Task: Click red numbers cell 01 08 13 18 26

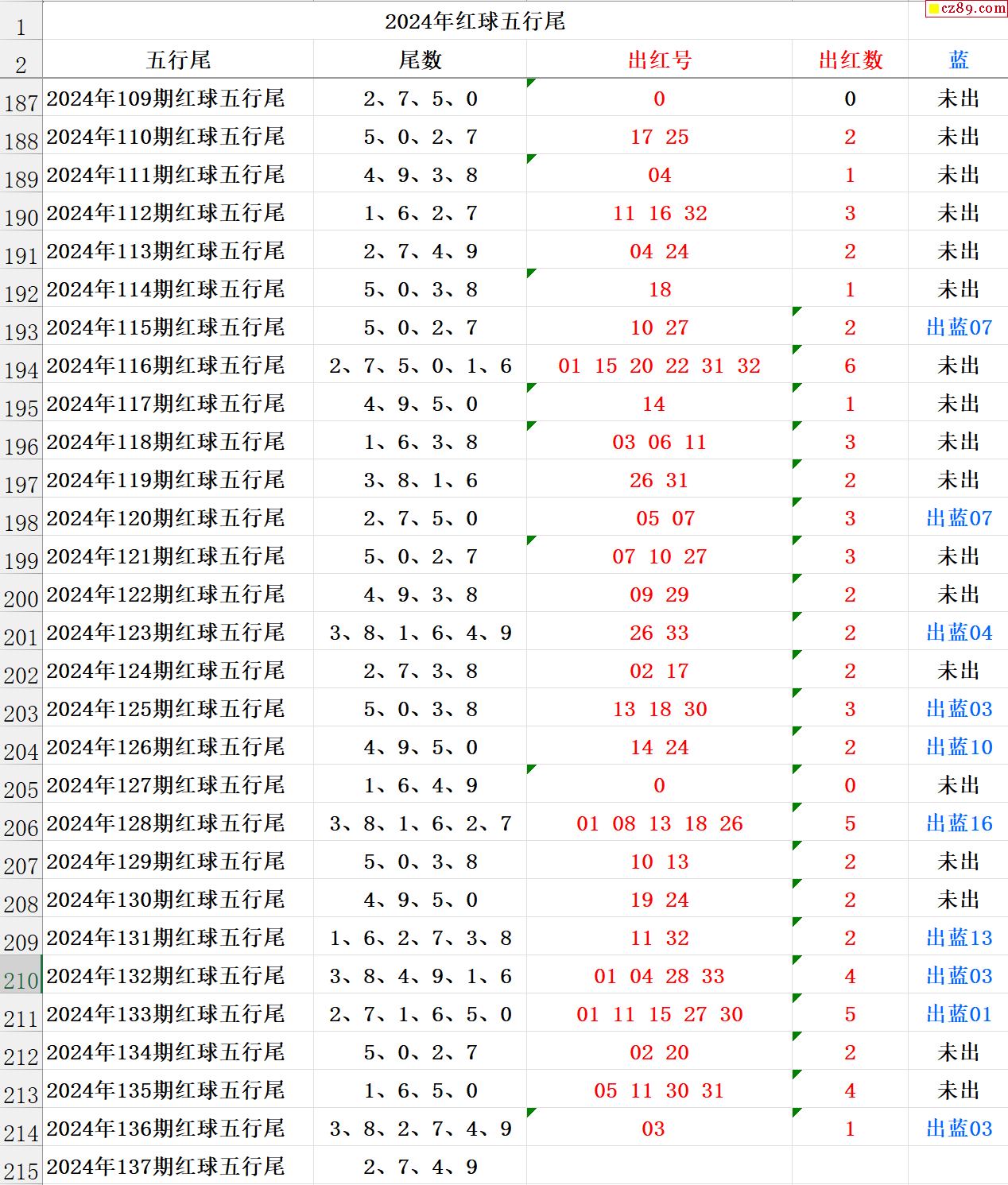Action: click(x=659, y=823)
